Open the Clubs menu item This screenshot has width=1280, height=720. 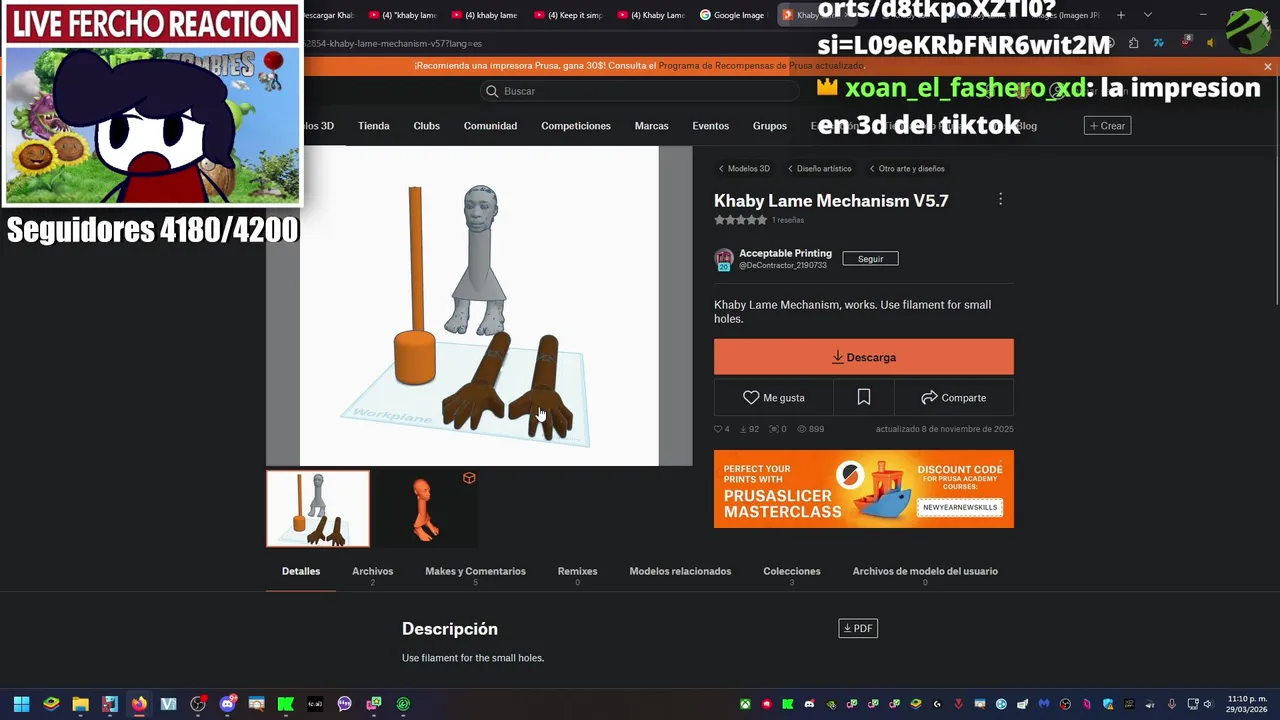pyautogui.click(x=427, y=126)
